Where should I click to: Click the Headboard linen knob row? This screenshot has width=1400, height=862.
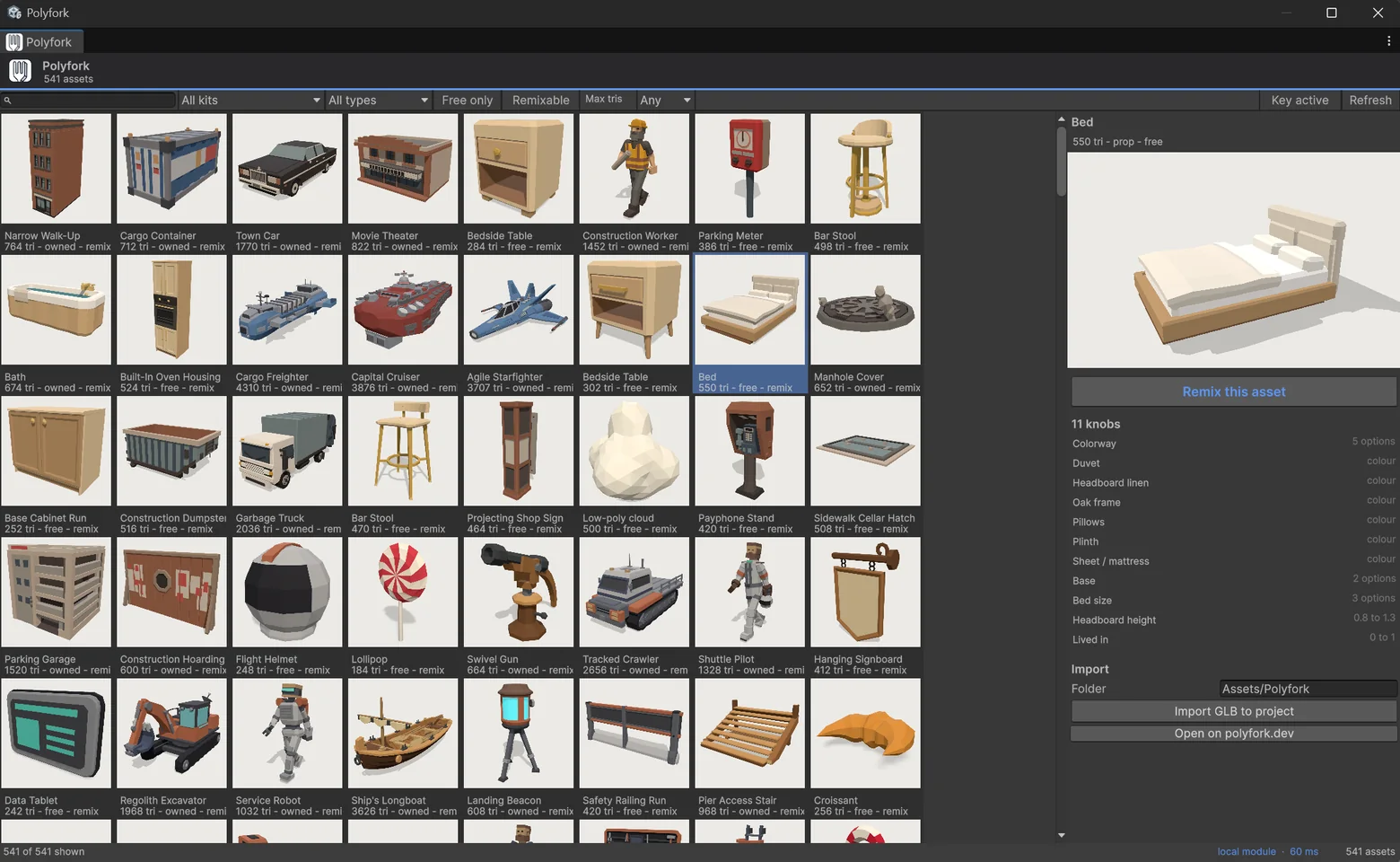pyautogui.click(x=1233, y=482)
